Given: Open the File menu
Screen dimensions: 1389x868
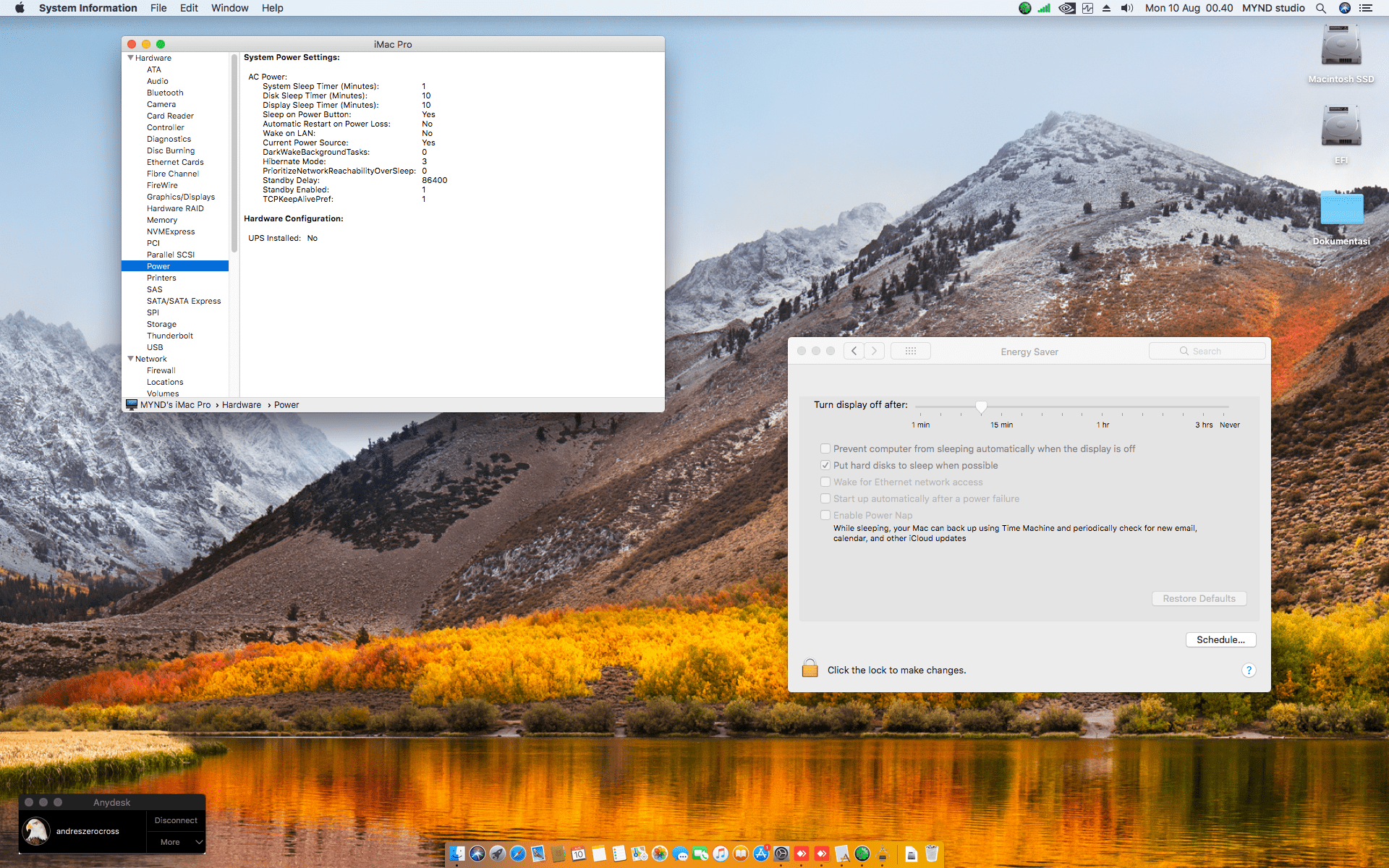Looking at the screenshot, I should point(158,8).
